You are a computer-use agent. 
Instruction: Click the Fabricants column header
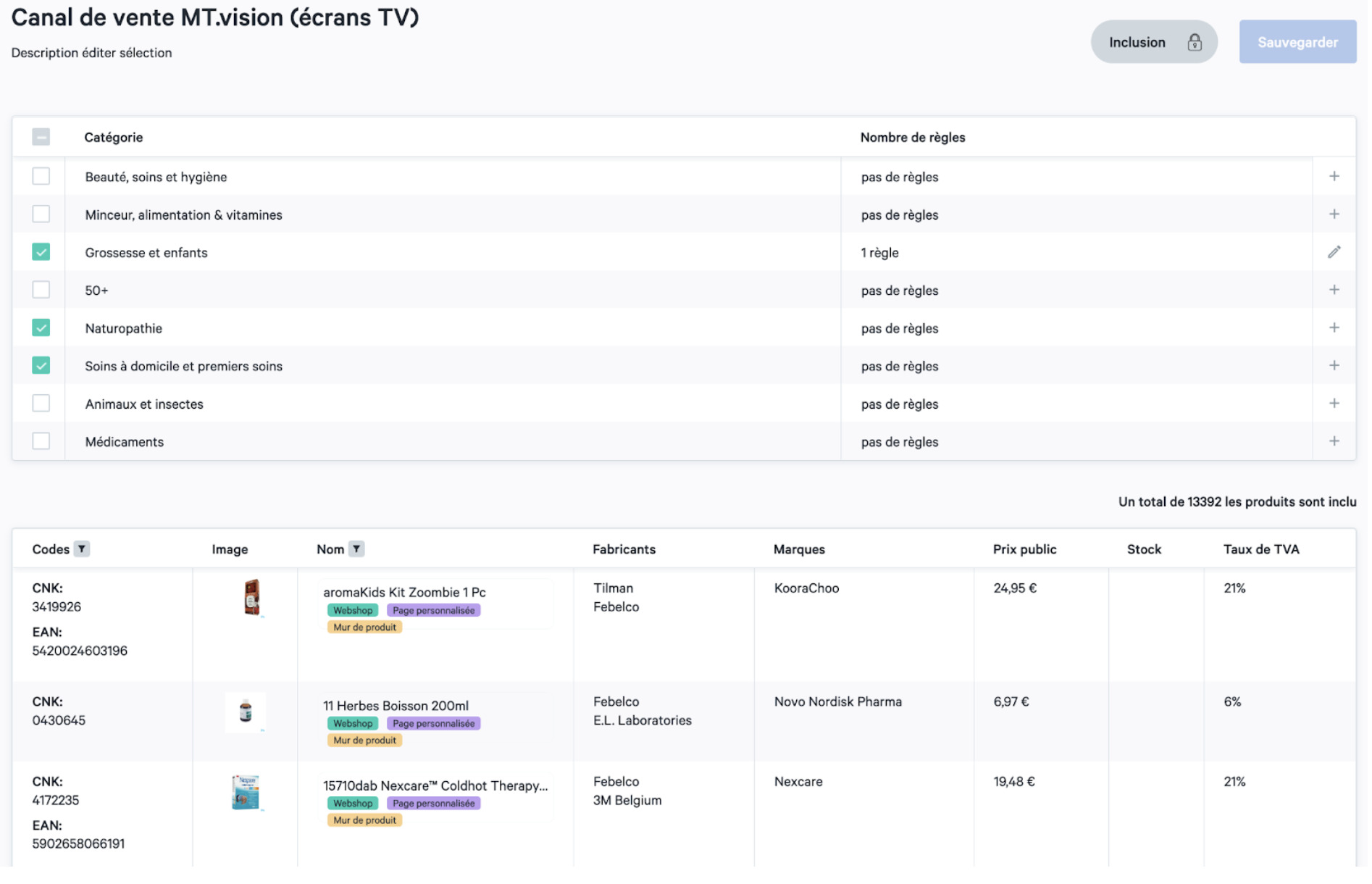[x=624, y=549]
